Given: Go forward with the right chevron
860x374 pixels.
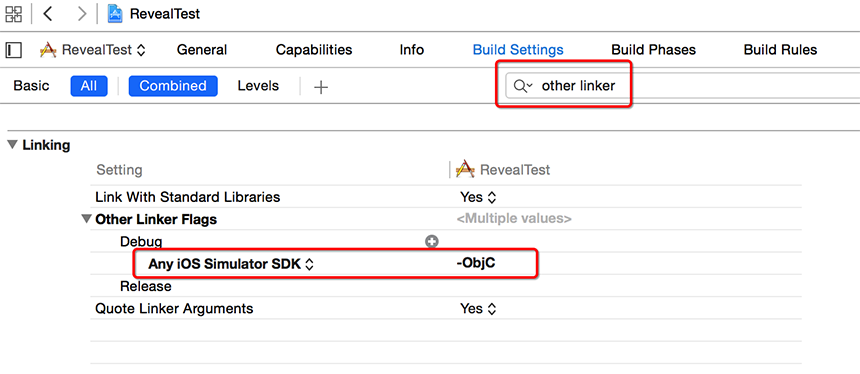Looking at the screenshot, I should click(82, 14).
